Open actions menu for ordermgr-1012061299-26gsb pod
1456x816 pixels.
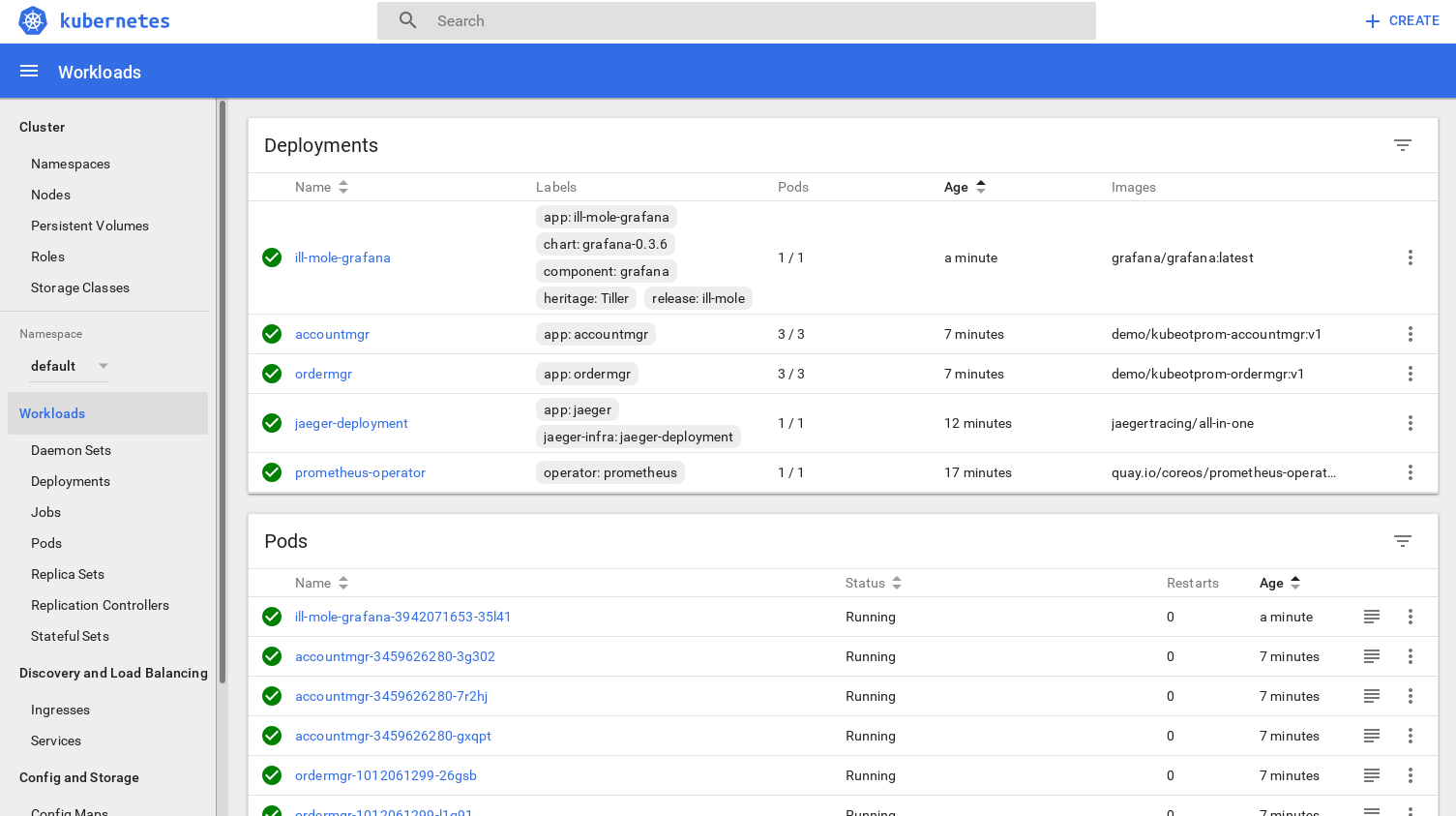point(1410,775)
